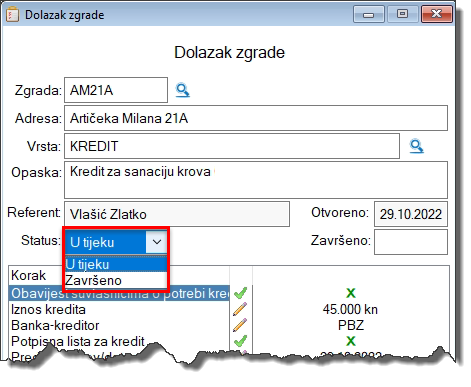The image size is (471, 387).
Task: Click the Opaska remark text box
Action: (x=256, y=180)
